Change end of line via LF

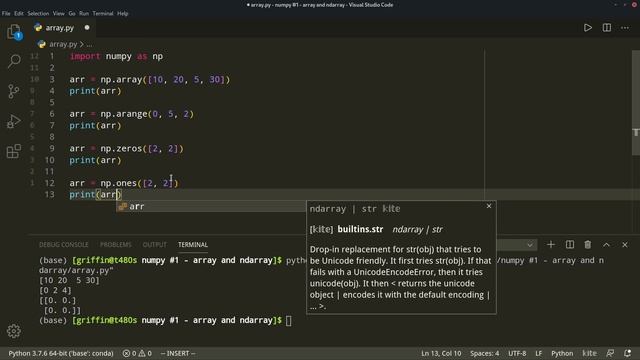[x=538, y=353]
